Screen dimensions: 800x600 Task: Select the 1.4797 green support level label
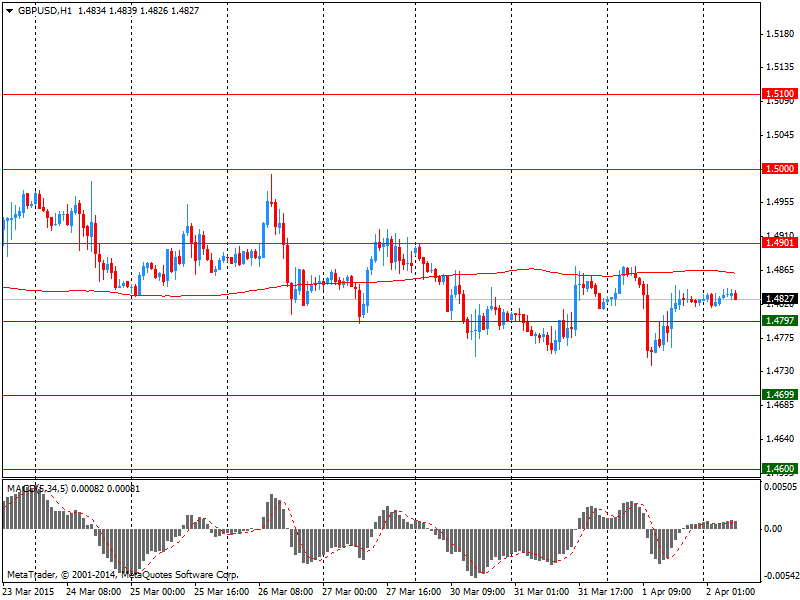pos(780,320)
